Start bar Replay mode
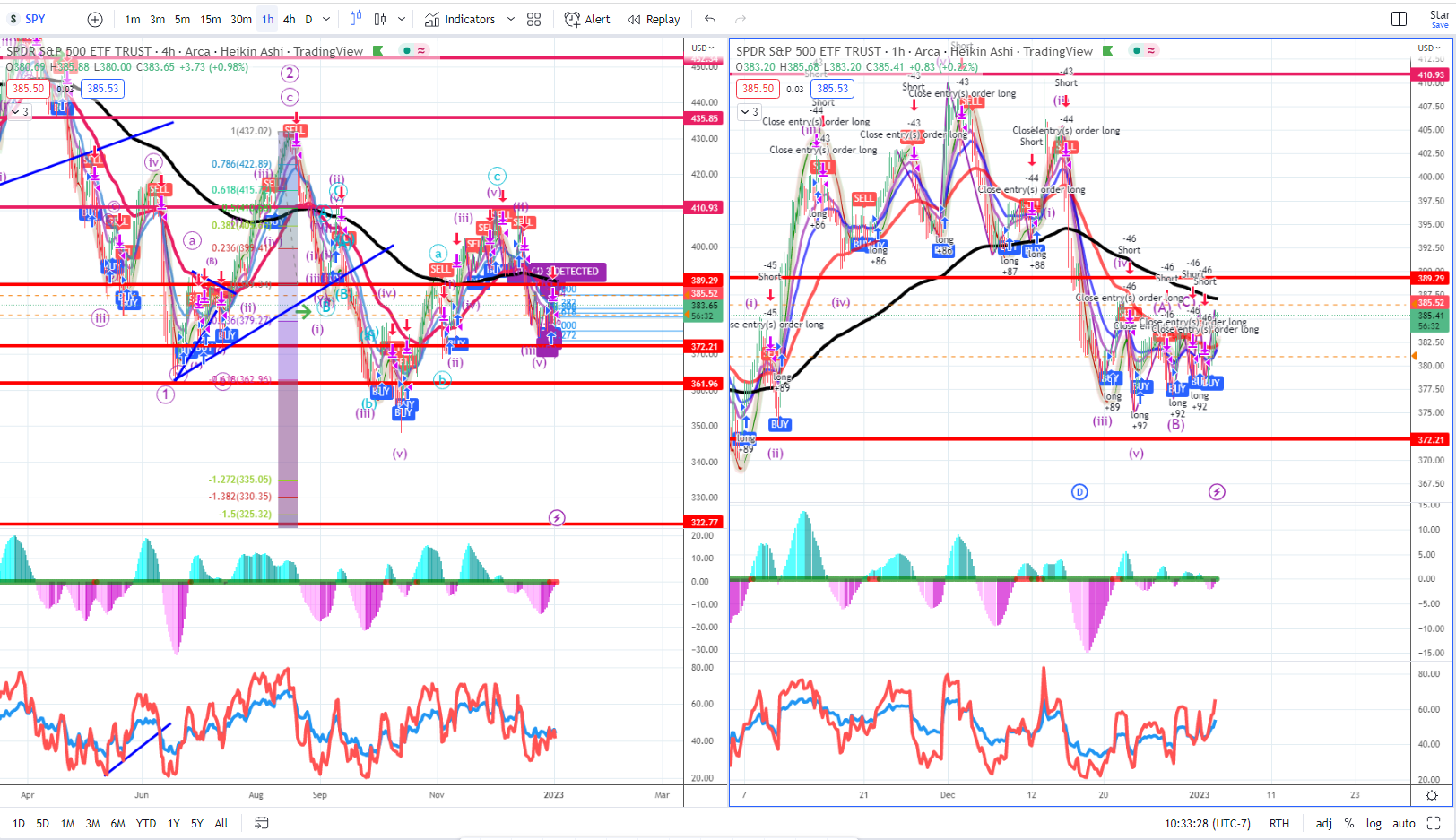 click(x=654, y=19)
